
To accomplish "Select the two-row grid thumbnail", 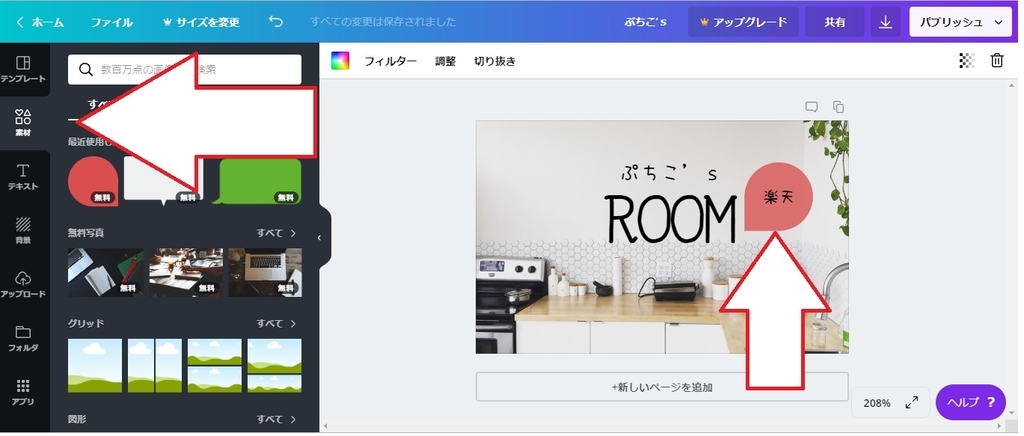I will point(215,366).
